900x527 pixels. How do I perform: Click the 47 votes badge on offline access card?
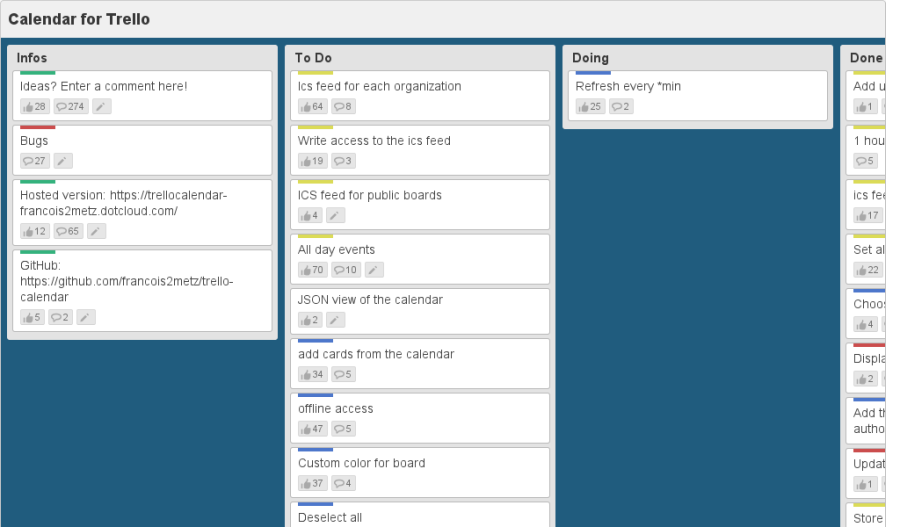pyautogui.click(x=312, y=429)
